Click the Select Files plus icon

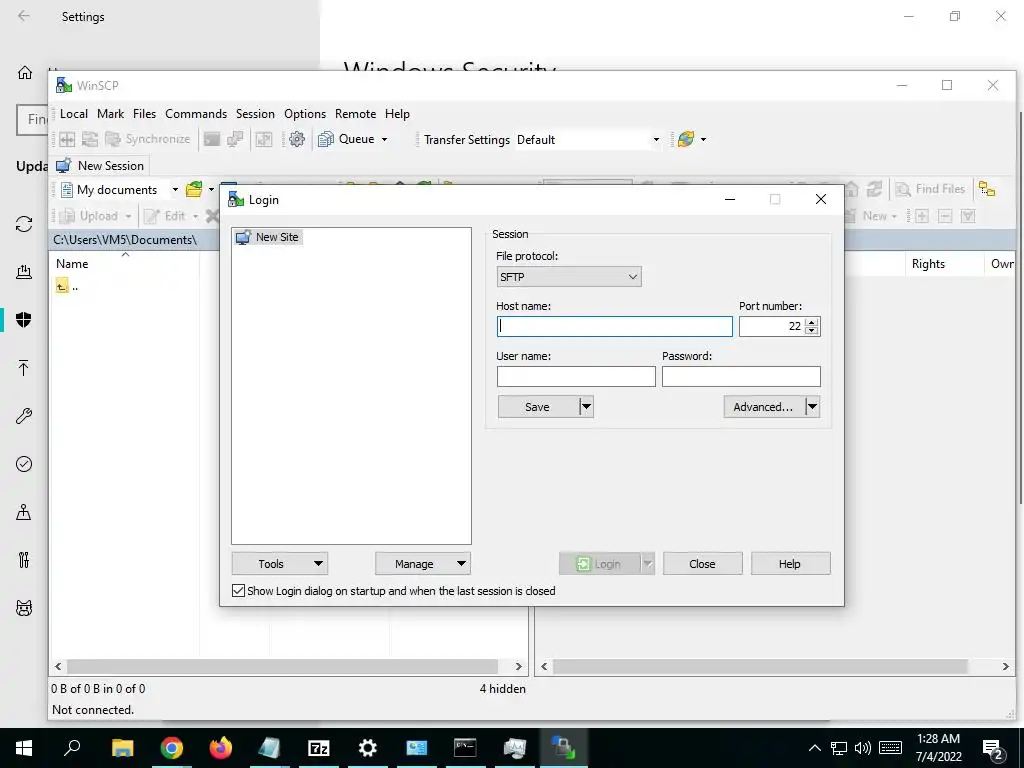921,216
